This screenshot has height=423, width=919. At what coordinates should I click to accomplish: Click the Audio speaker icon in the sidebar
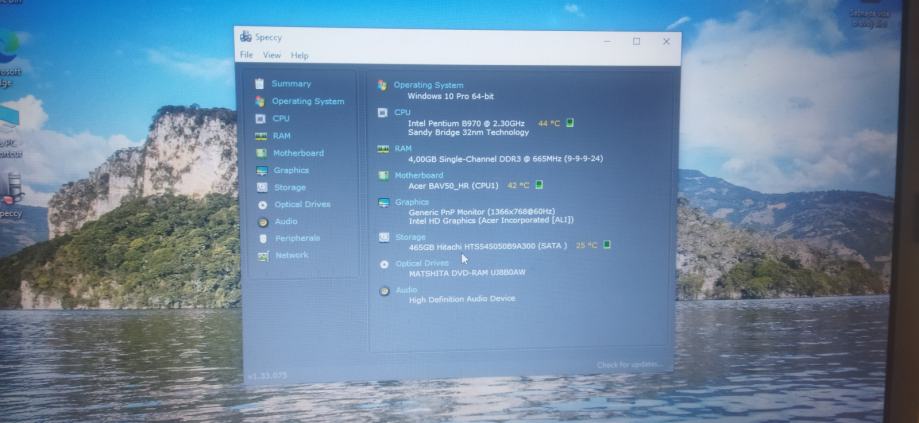pyautogui.click(x=263, y=222)
